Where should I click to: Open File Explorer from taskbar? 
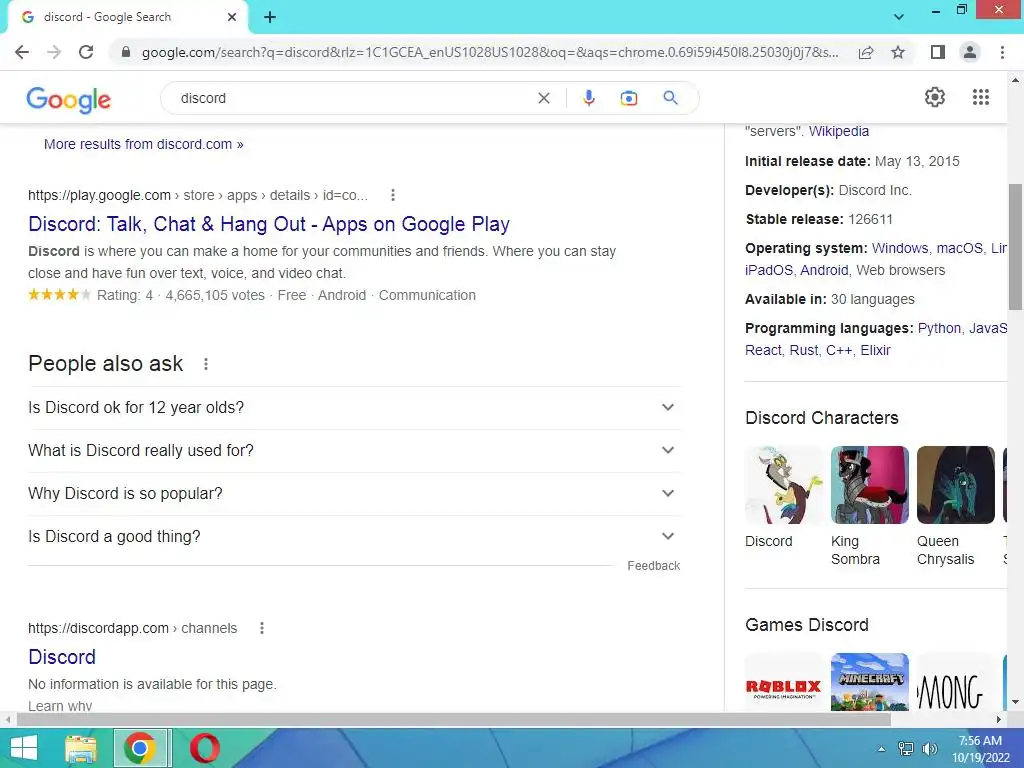coord(80,748)
